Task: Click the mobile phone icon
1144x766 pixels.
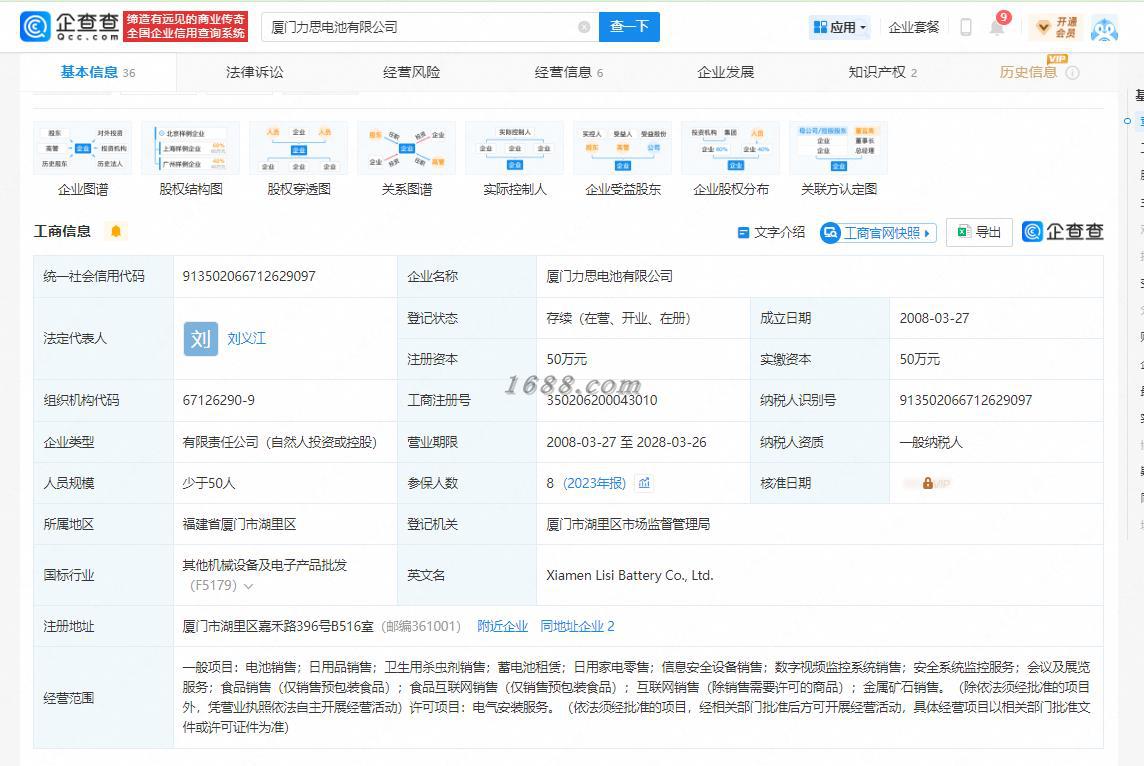Action: [965, 28]
